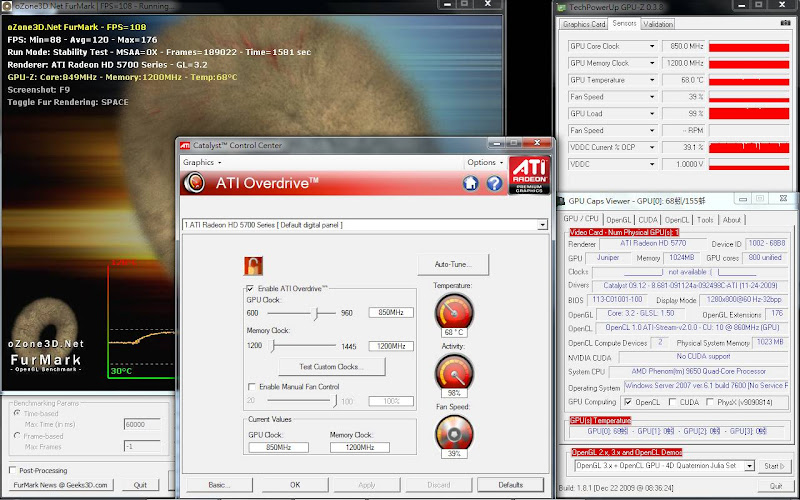This screenshot has height=500, width=800.
Task: Switch to the OpenCL tab in GPU Caps Viewer
Action: 677,220
